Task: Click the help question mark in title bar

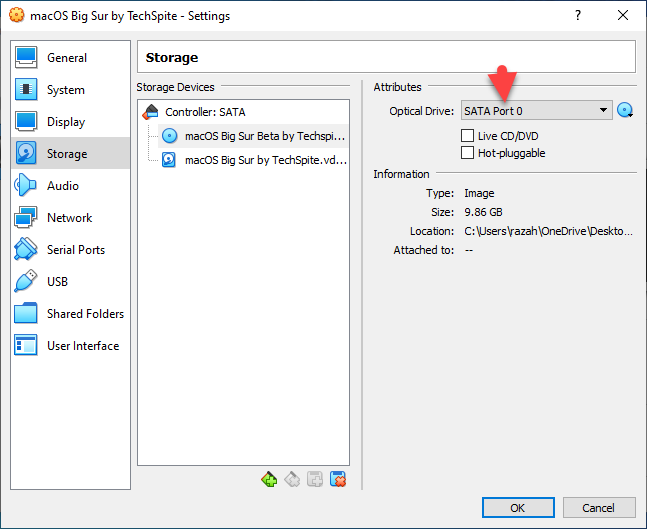Action: coord(579,16)
